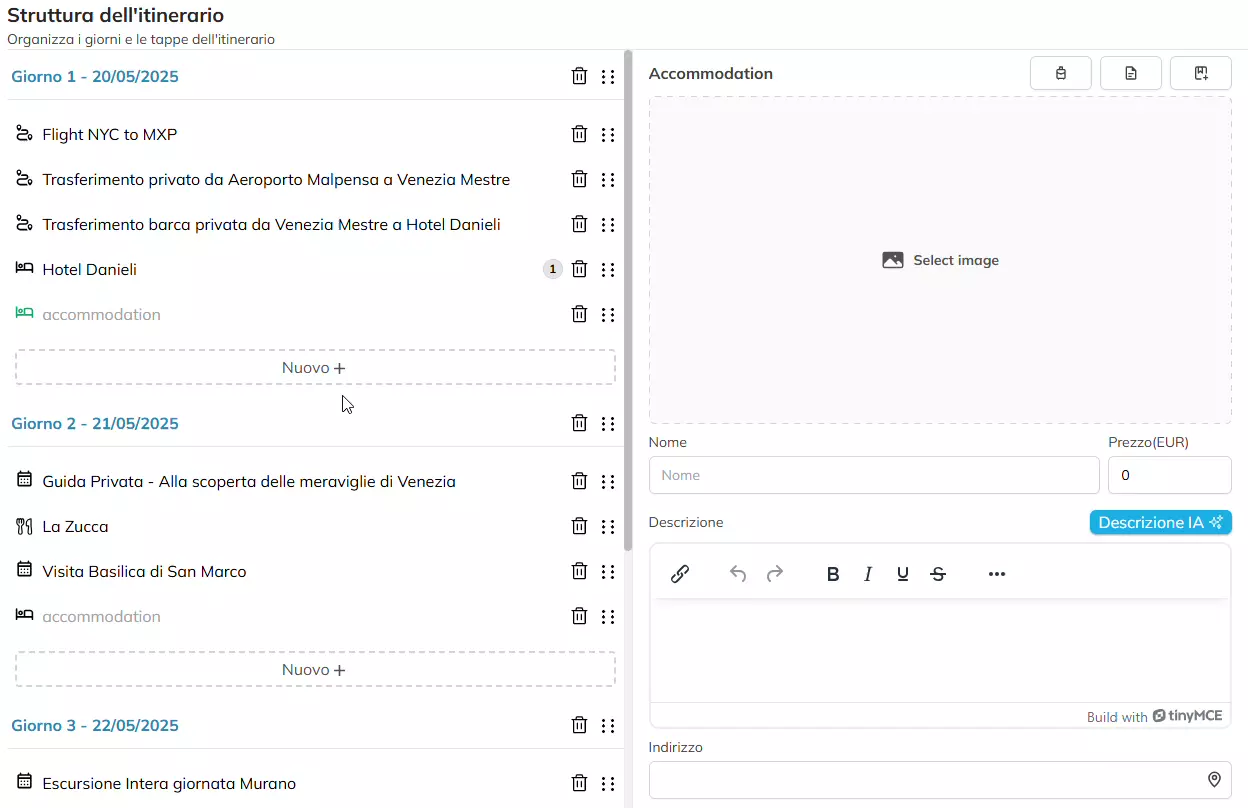This screenshot has height=808, width=1248.
Task: Toggle strikethrough formatting in description editor
Action: coord(938,574)
